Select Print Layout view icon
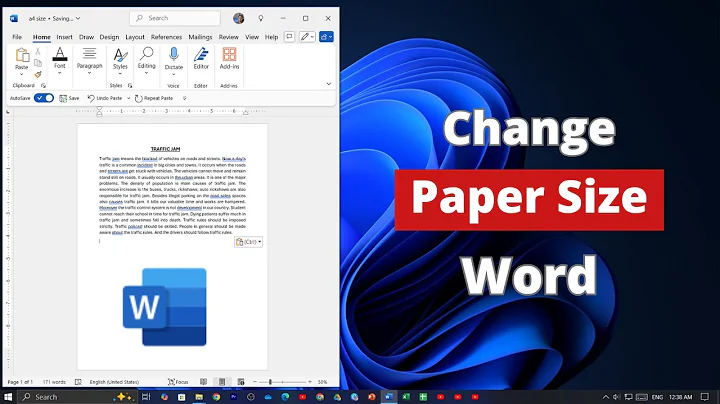720x404 pixels. coord(222,382)
